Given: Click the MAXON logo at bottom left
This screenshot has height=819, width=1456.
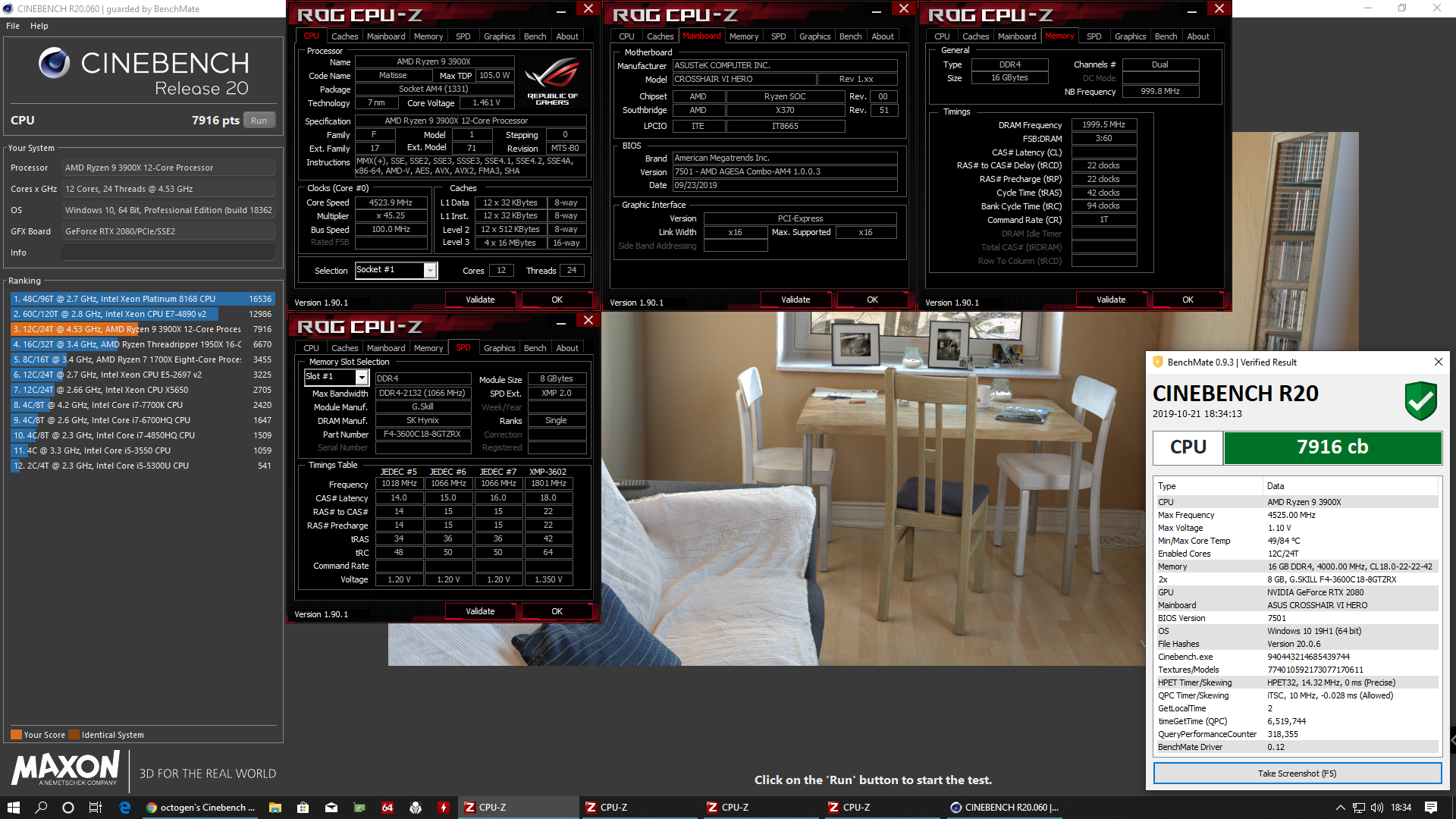Looking at the screenshot, I should tap(65, 768).
